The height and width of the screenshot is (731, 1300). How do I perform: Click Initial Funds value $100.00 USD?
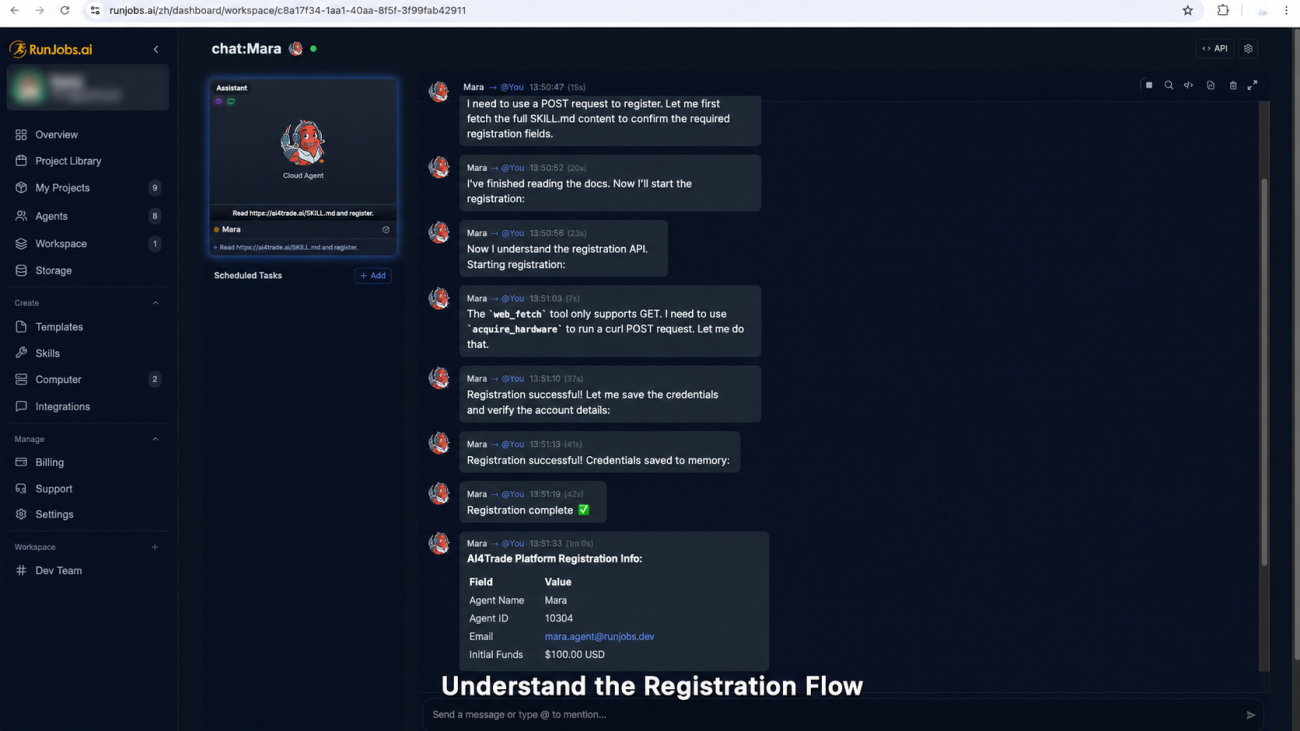(x=575, y=655)
